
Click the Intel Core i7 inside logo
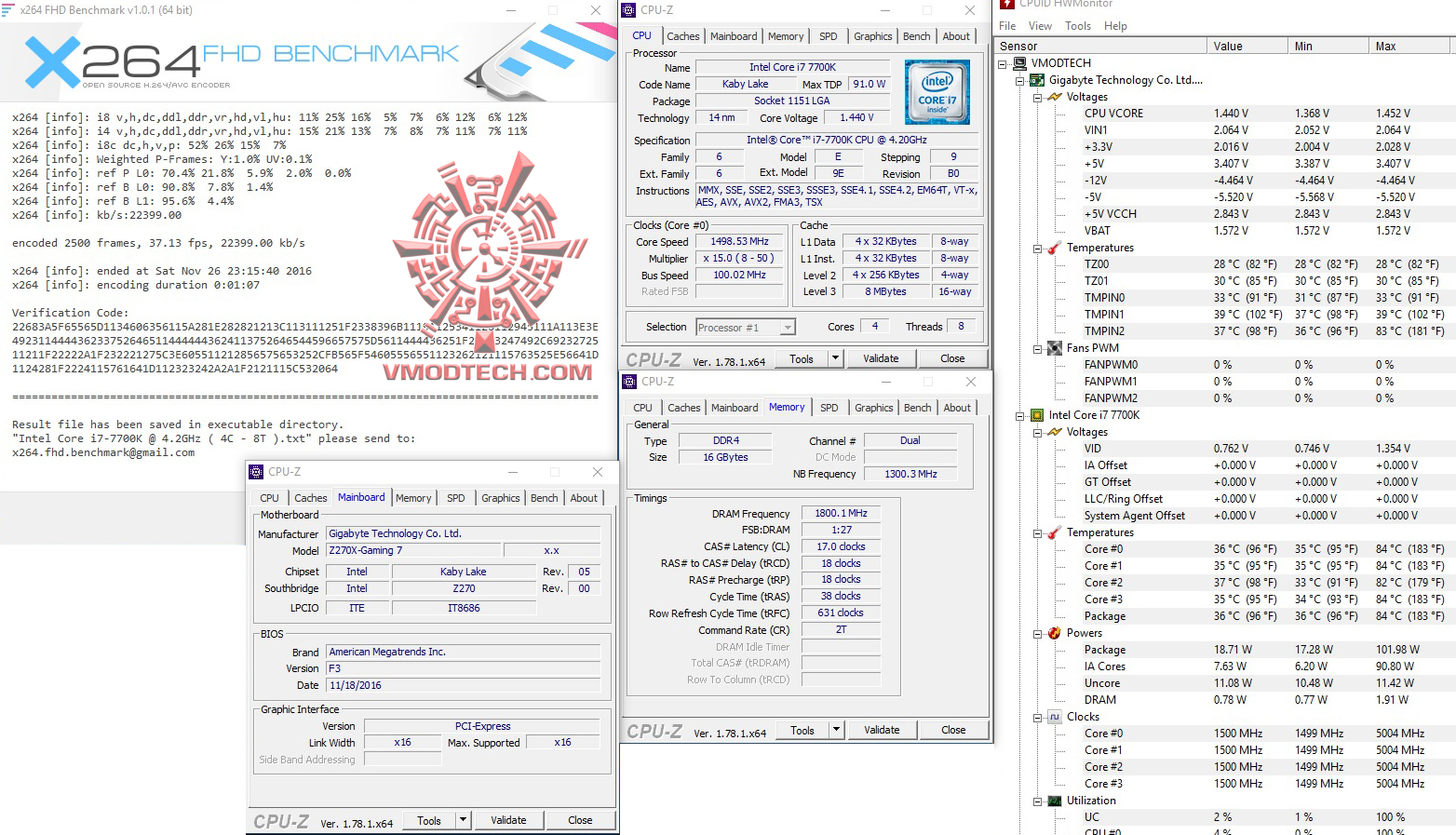pos(937,92)
